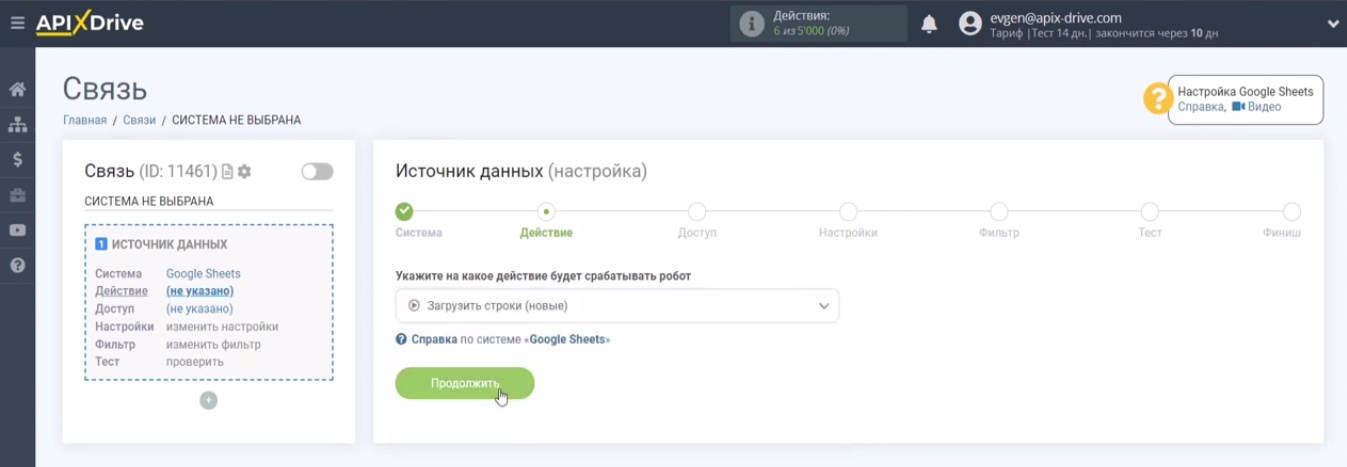Screen dimensions: 1347x467
Task: Click Доступ (не указано) value
Action: (x=200, y=309)
